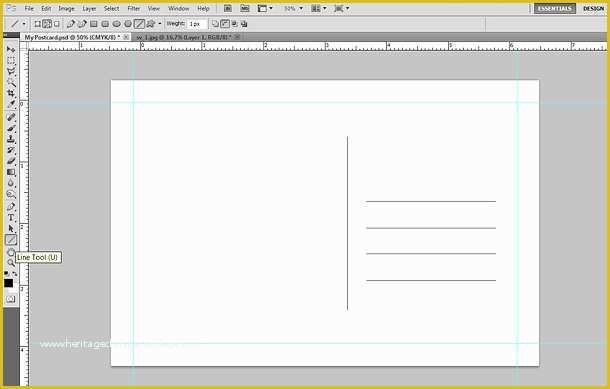Select the Type tool
This screenshot has width=610, height=389.
tap(11, 217)
